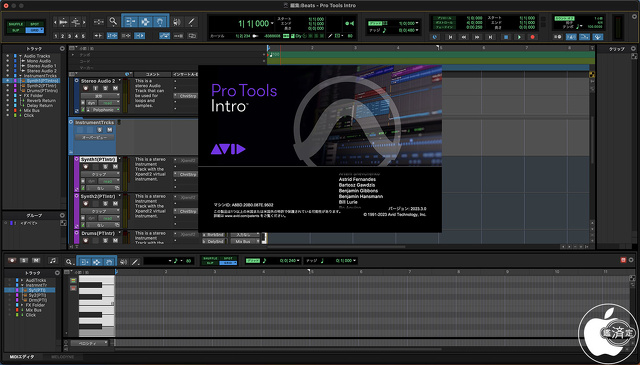Select the Pencil tool in main toolbar

[x=191, y=22]
